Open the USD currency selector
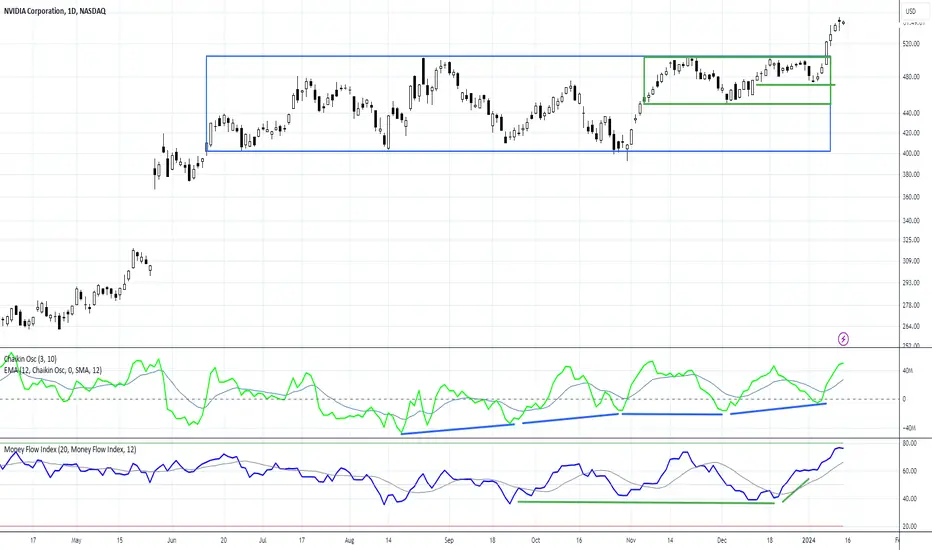 pyautogui.click(x=911, y=11)
